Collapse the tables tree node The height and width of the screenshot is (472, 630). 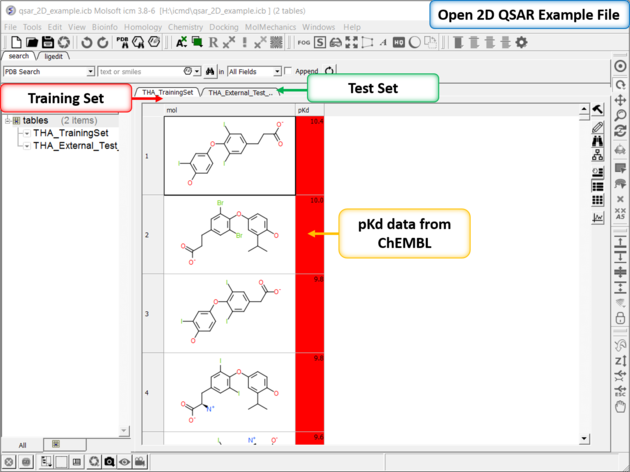8,120
